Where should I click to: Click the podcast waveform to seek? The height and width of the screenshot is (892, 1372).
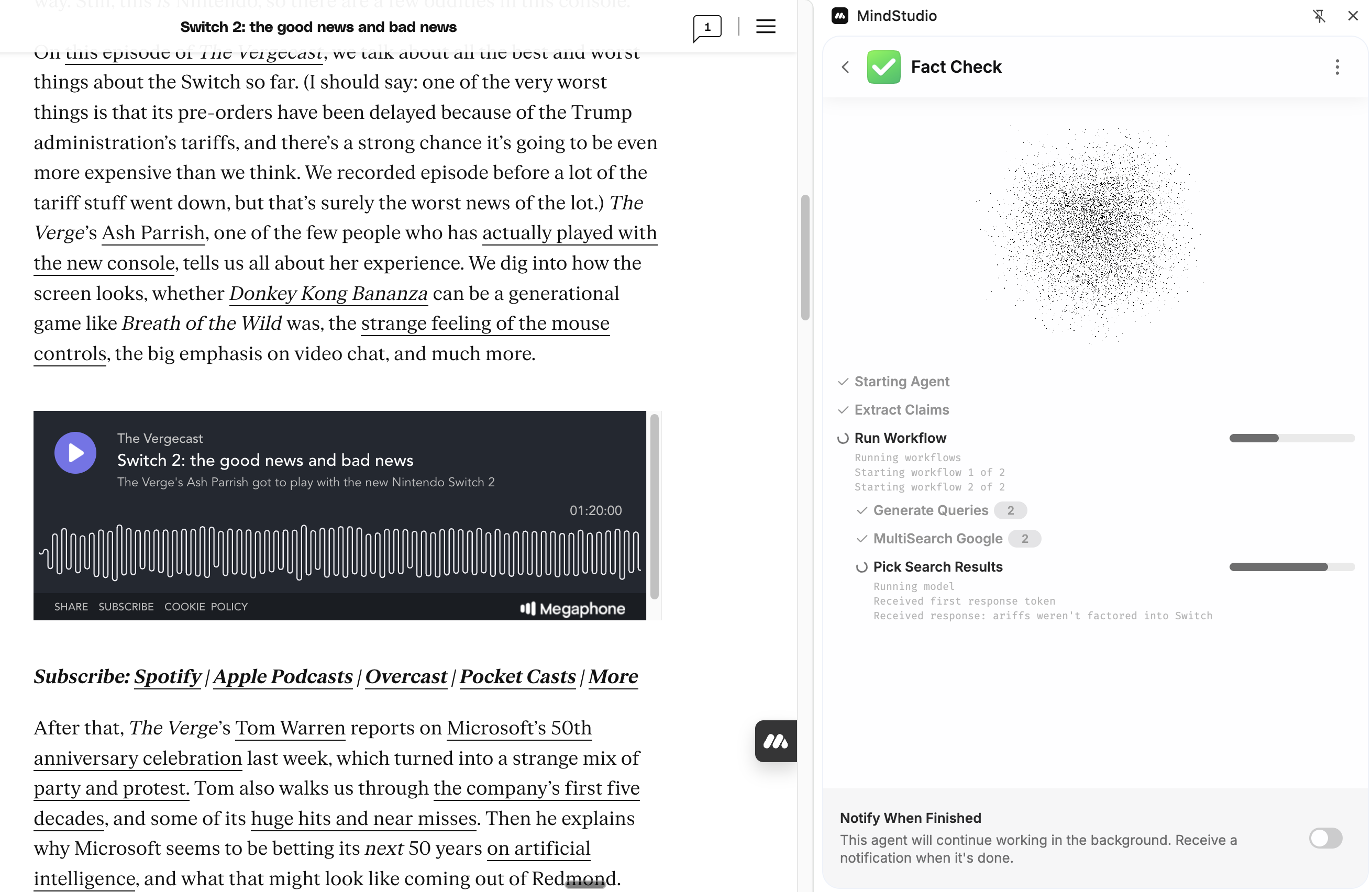click(x=340, y=552)
